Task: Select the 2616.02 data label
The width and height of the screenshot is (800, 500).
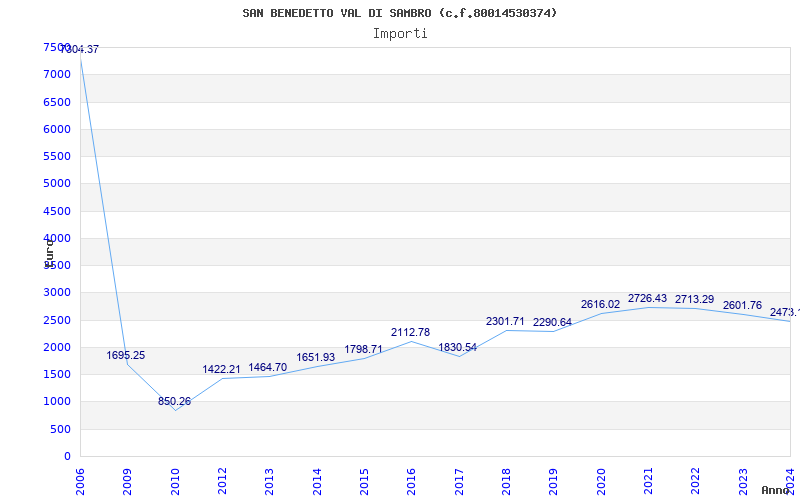Action: 601,304
